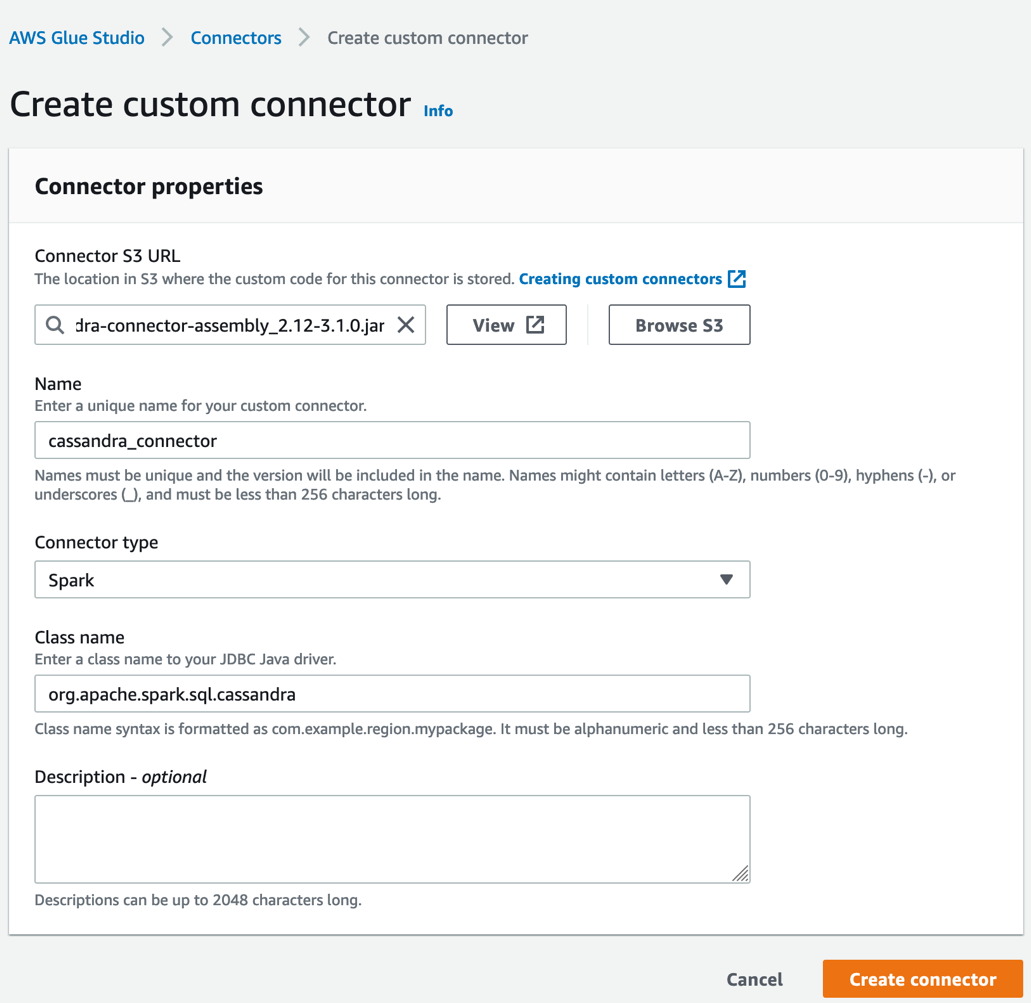
Task: Click the search magnifier icon in S3 URL field
Action: click(x=55, y=325)
